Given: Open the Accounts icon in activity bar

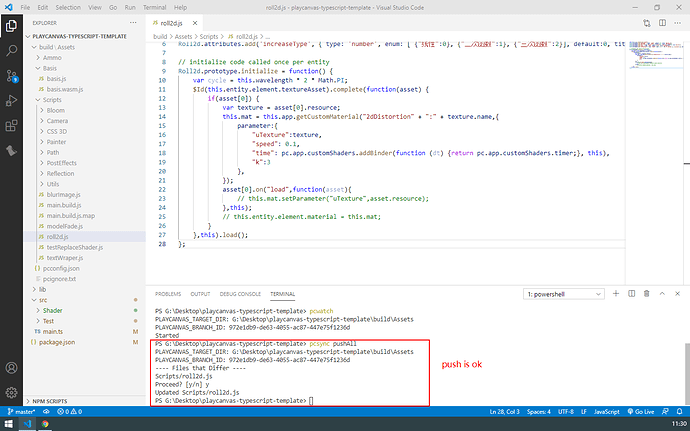Looking at the screenshot, I should coord(11,368).
